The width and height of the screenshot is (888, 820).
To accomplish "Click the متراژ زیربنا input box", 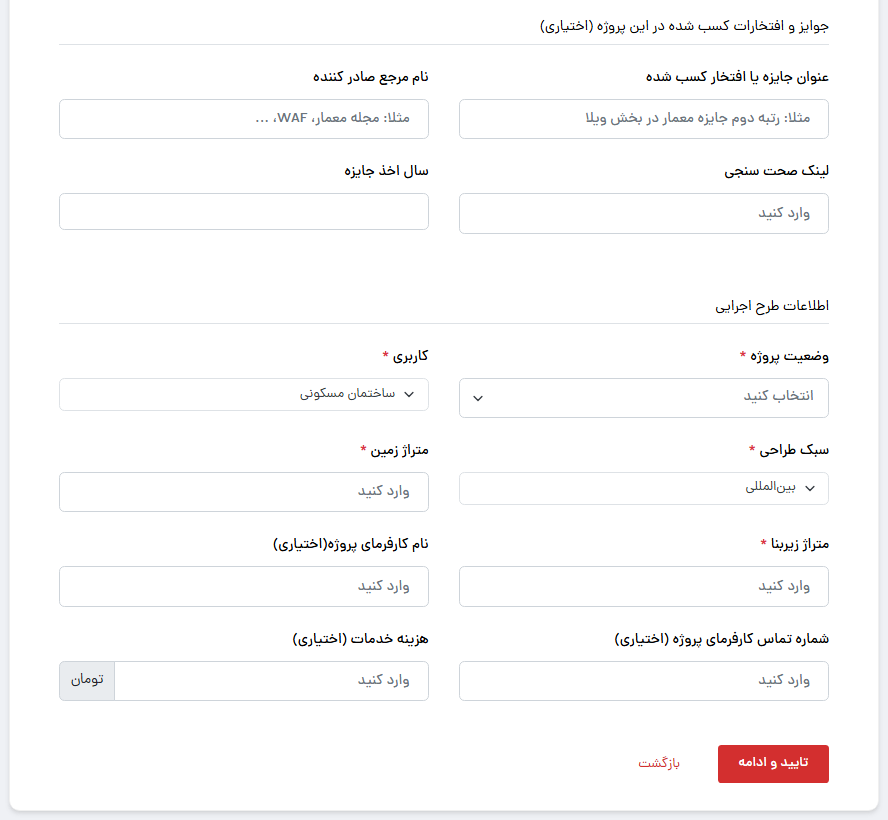I will [x=643, y=586].
